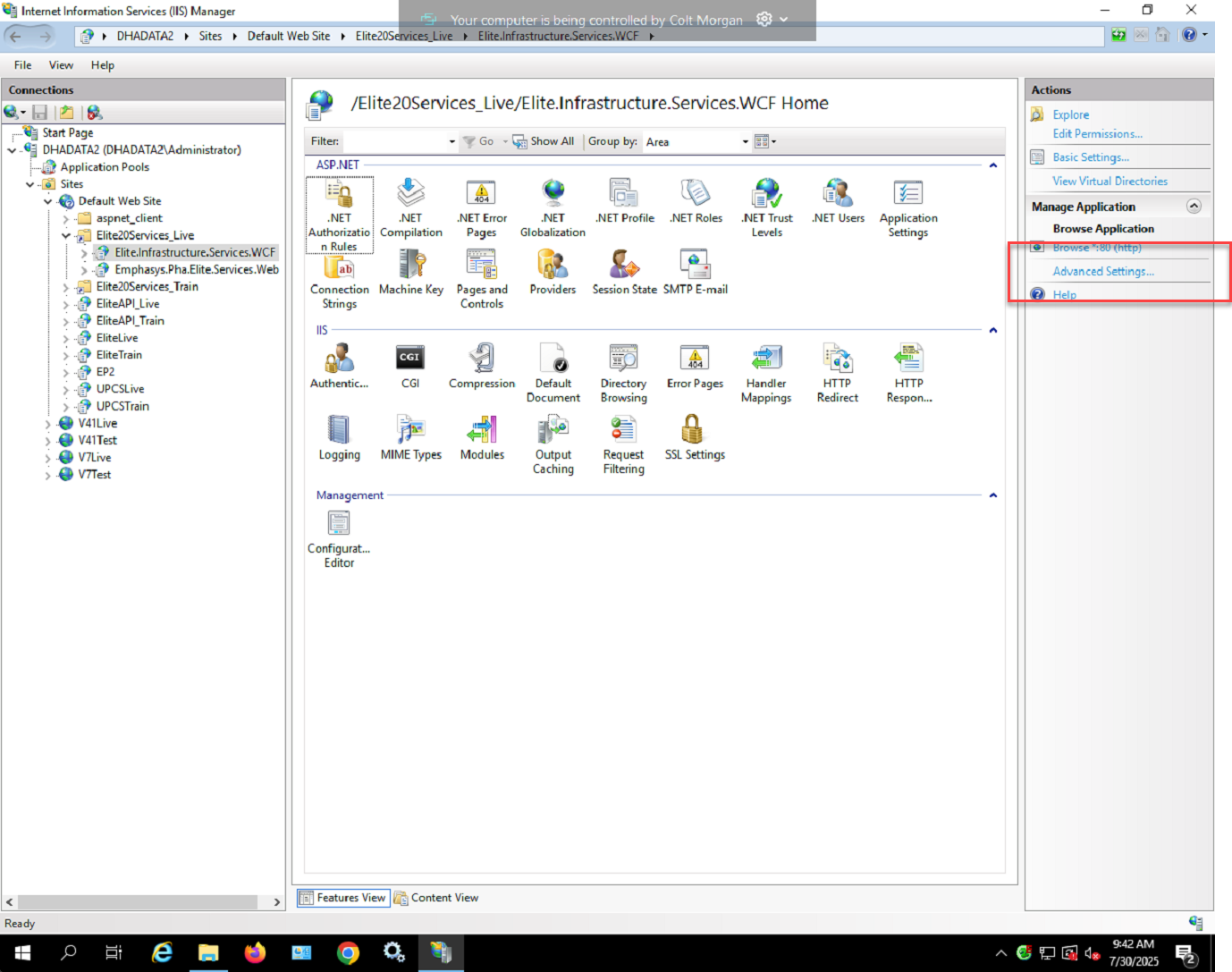Open the File menu

pos(23,65)
